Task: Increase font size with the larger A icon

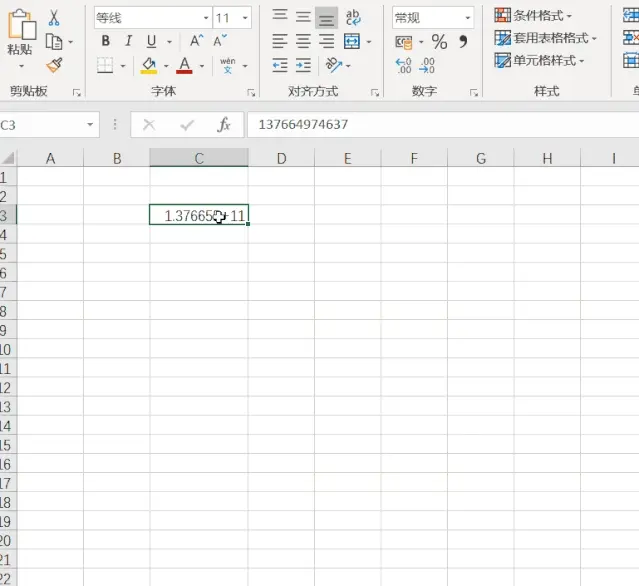Action: tap(196, 41)
